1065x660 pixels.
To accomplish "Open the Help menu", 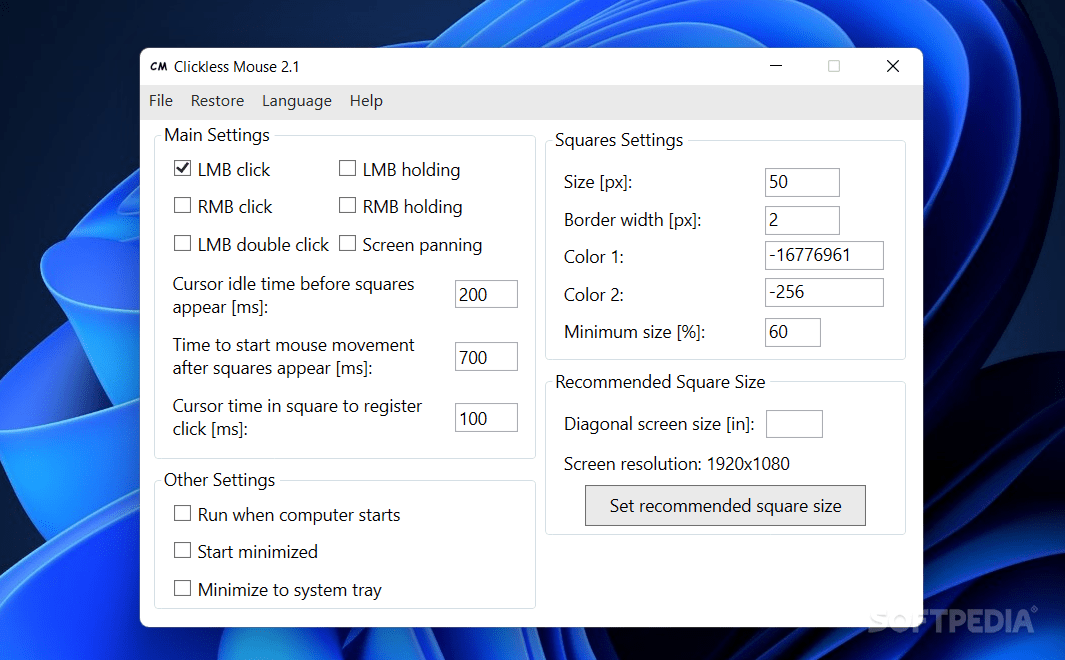I will coord(366,100).
